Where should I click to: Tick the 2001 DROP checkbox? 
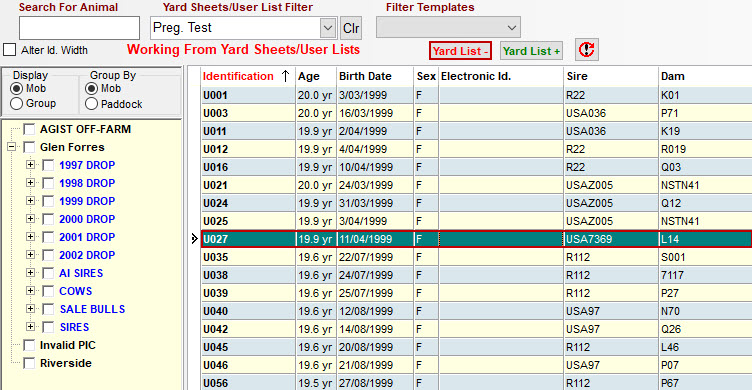[x=48, y=237]
